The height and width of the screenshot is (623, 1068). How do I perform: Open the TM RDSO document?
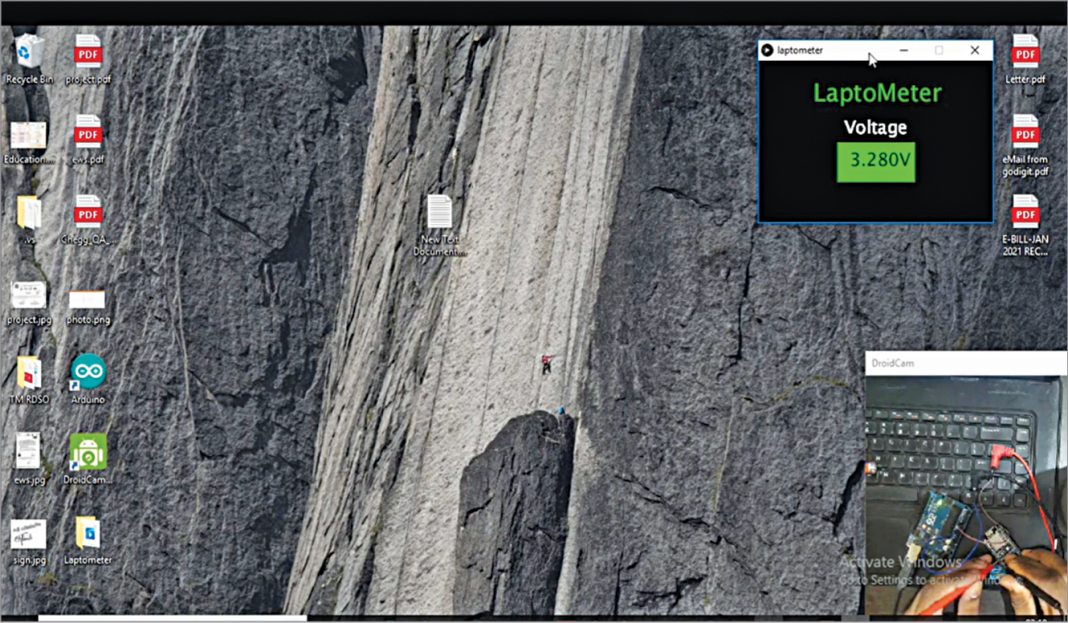click(x=28, y=375)
